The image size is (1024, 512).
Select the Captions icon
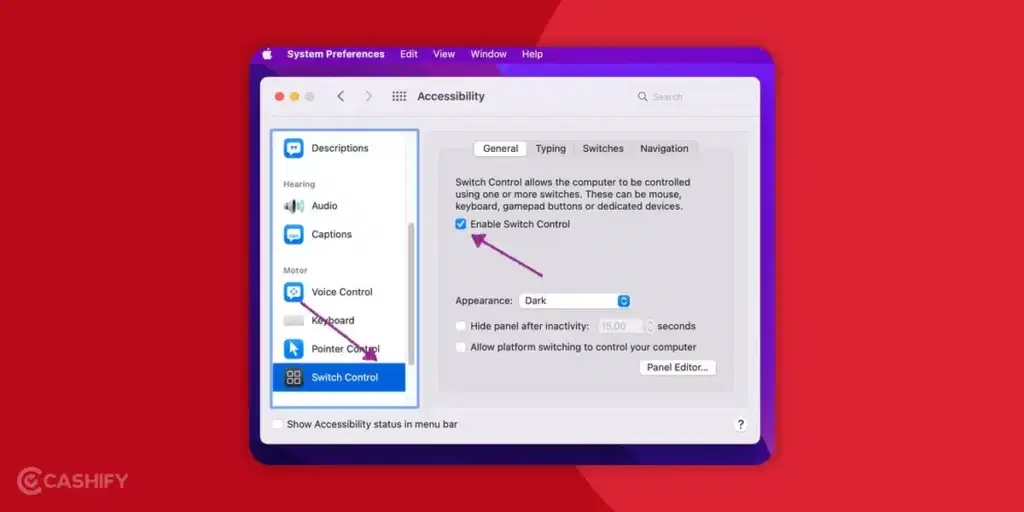293,234
